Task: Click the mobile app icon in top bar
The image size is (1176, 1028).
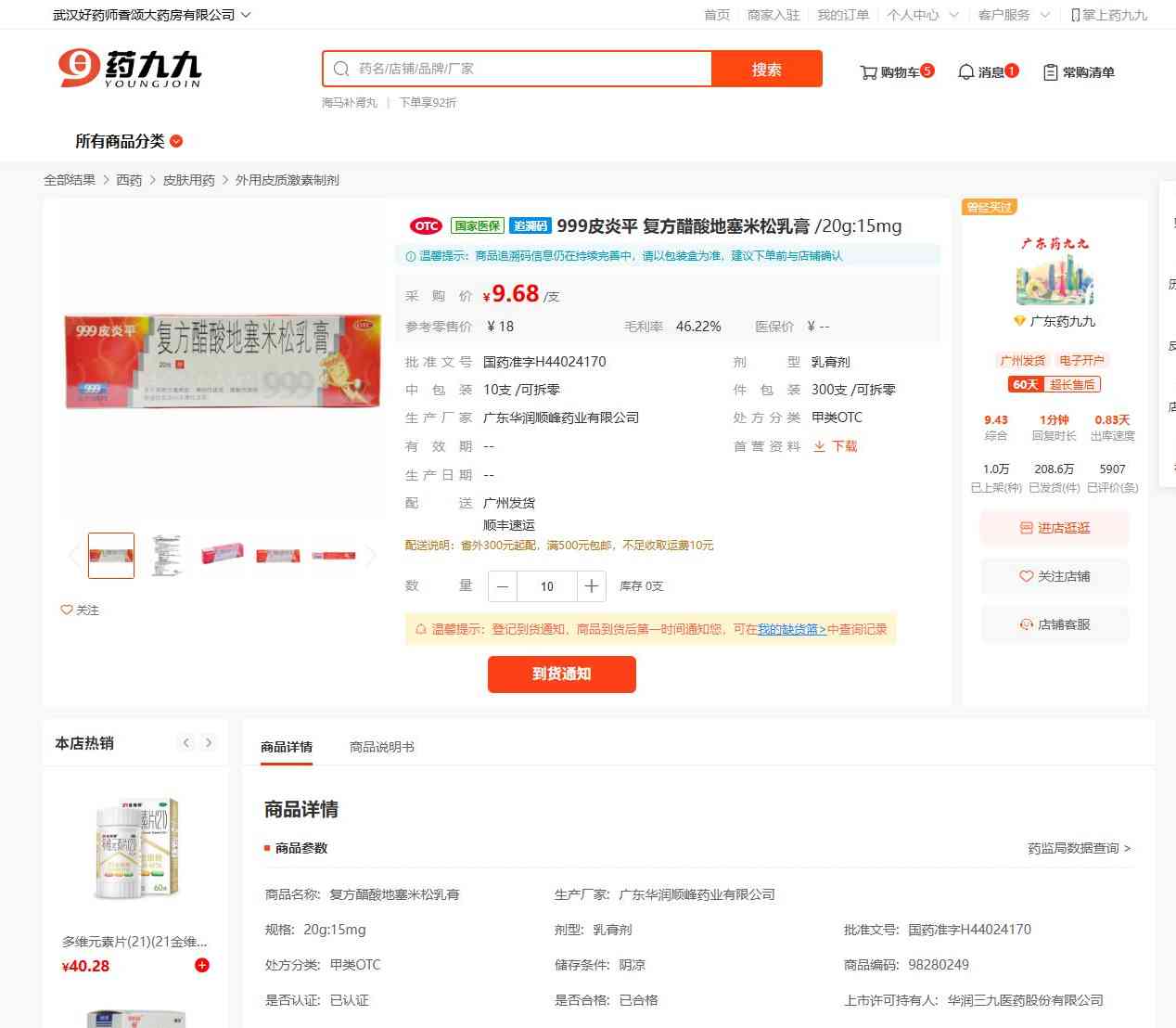Action: pos(1075,15)
